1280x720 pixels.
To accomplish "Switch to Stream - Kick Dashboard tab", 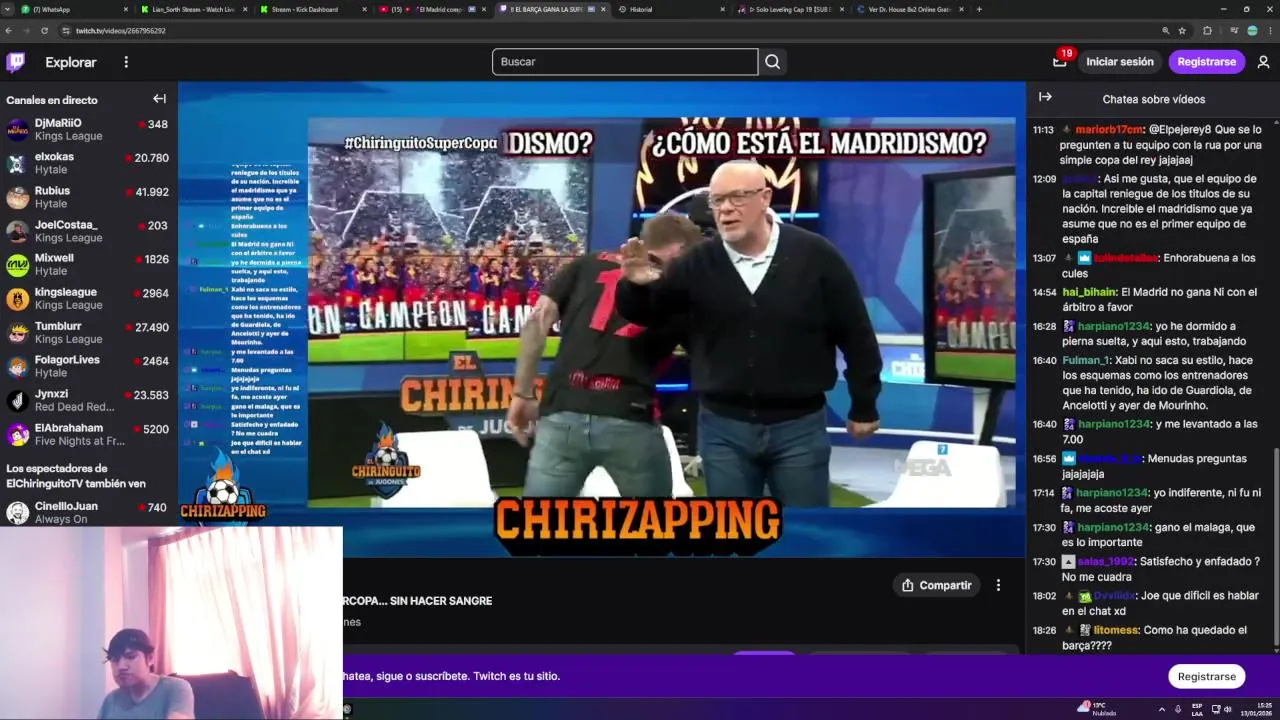I will (x=312, y=9).
